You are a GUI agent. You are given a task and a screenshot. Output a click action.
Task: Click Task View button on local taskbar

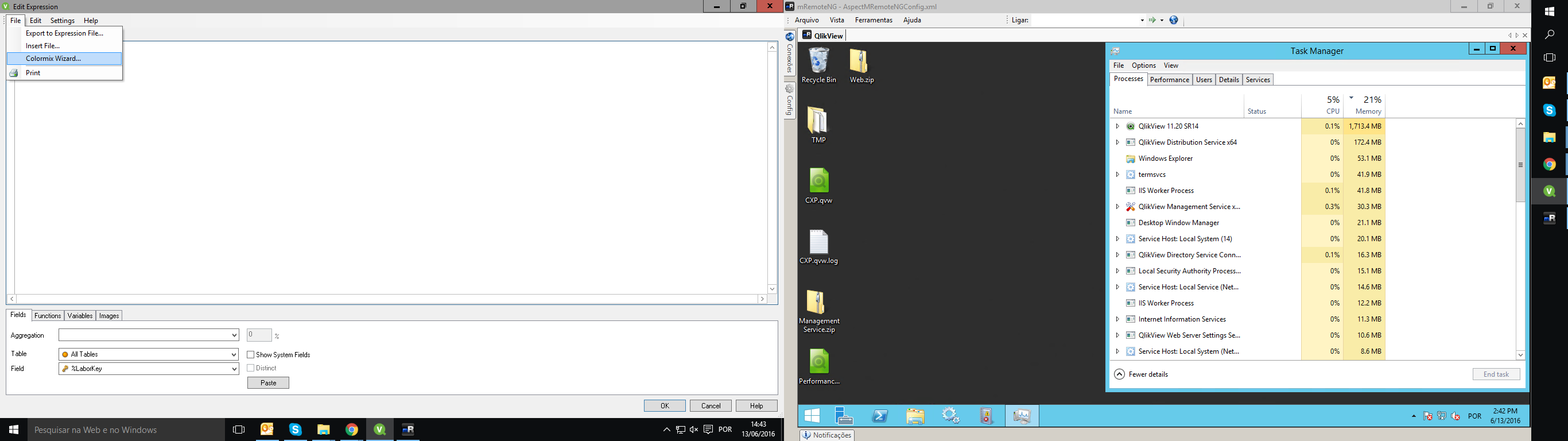click(x=239, y=430)
